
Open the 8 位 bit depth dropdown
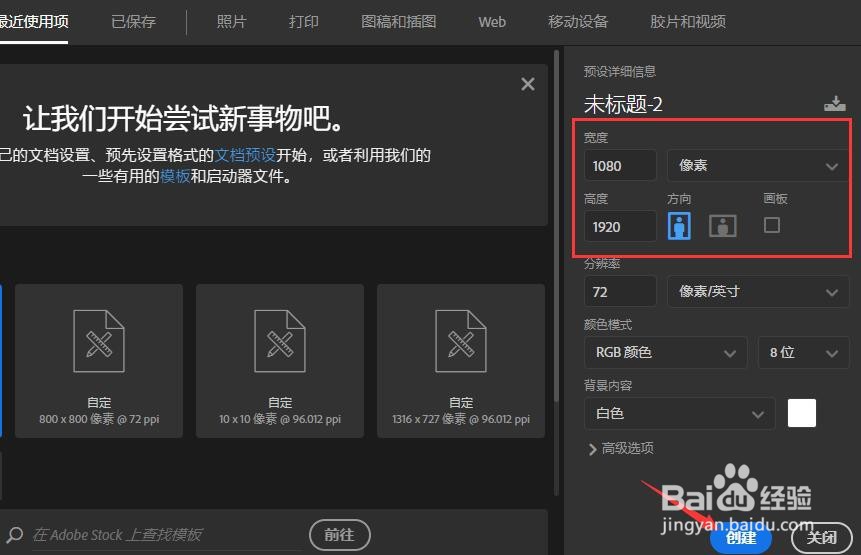pos(803,352)
